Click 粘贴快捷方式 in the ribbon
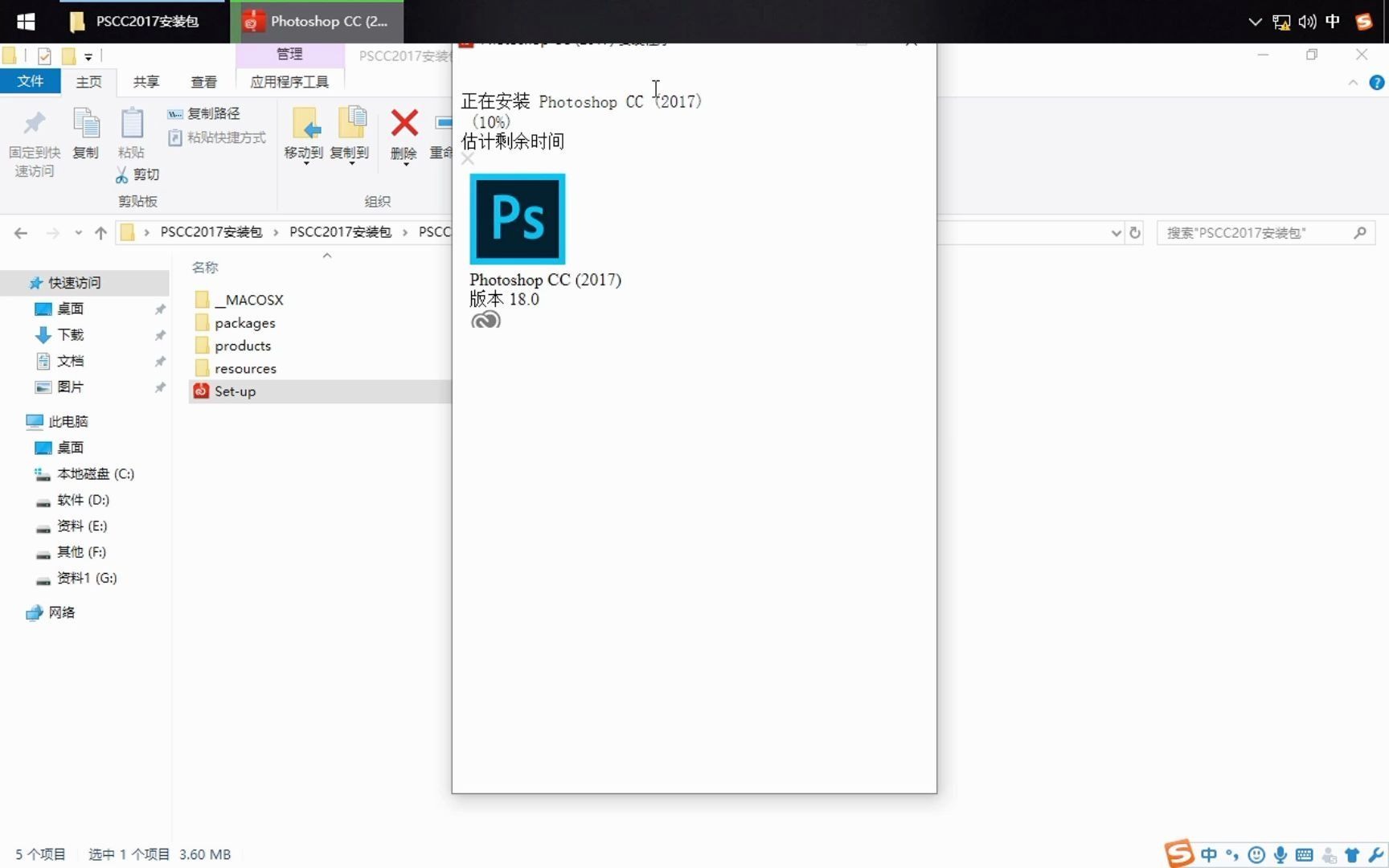This screenshot has width=1389, height=868. click(216, 137)
